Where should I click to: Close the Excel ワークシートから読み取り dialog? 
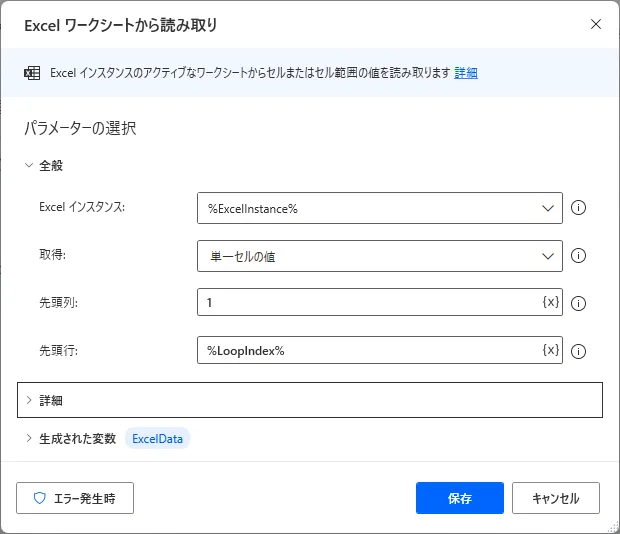(x=596, y=24)
